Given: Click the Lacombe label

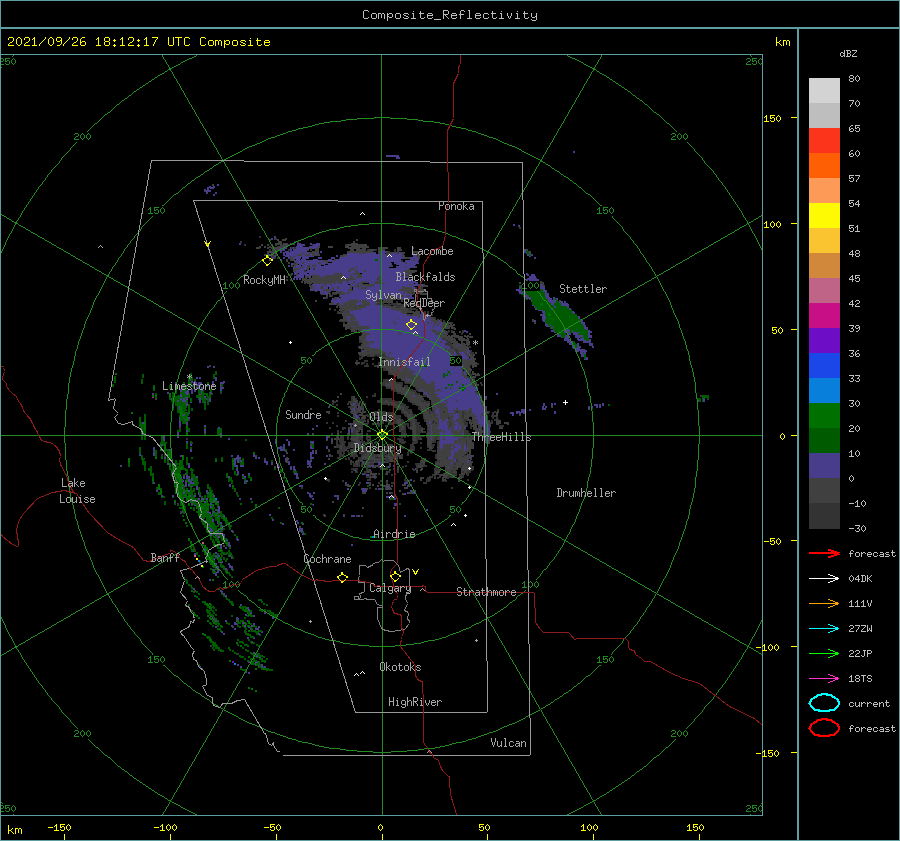Looking at the screenshot, I should click(x=432, y=251).
